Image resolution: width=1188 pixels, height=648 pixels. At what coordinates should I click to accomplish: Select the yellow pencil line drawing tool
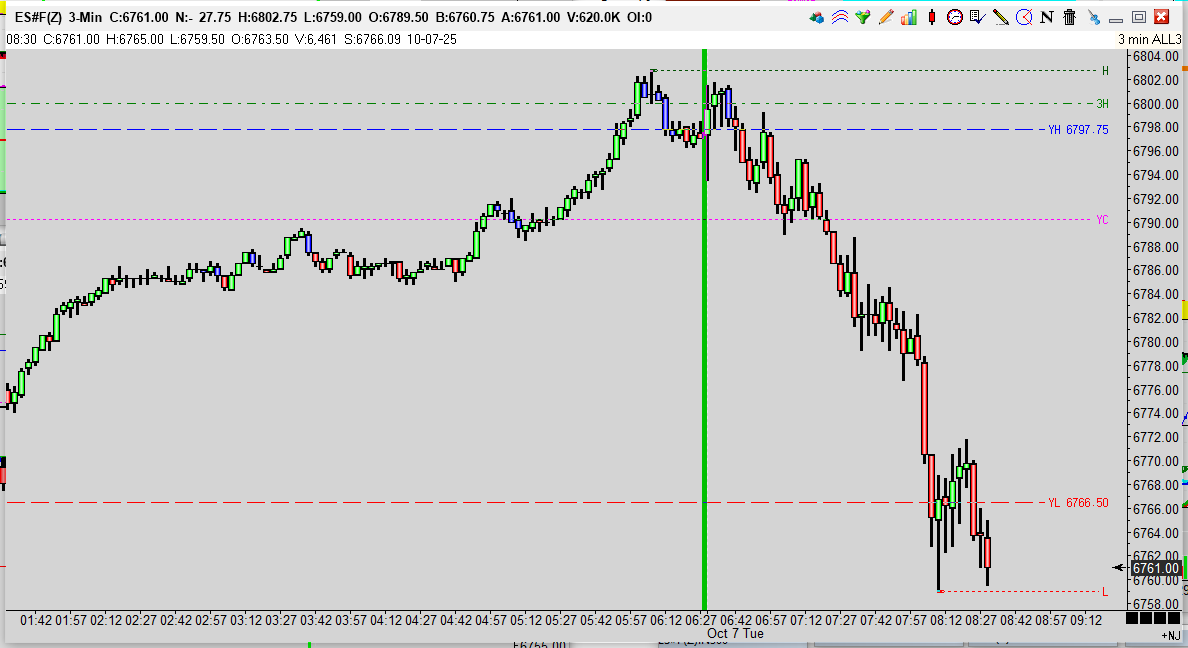pos(1000,17)
